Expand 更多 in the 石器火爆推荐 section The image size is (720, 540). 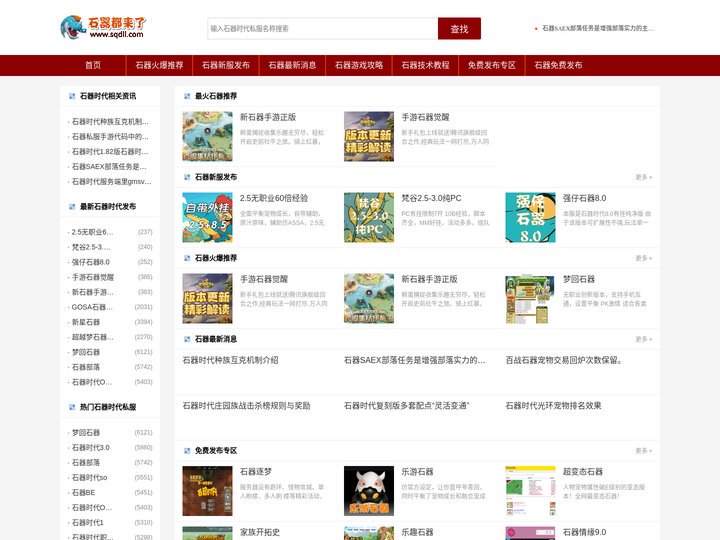click(x=643, y=258)
